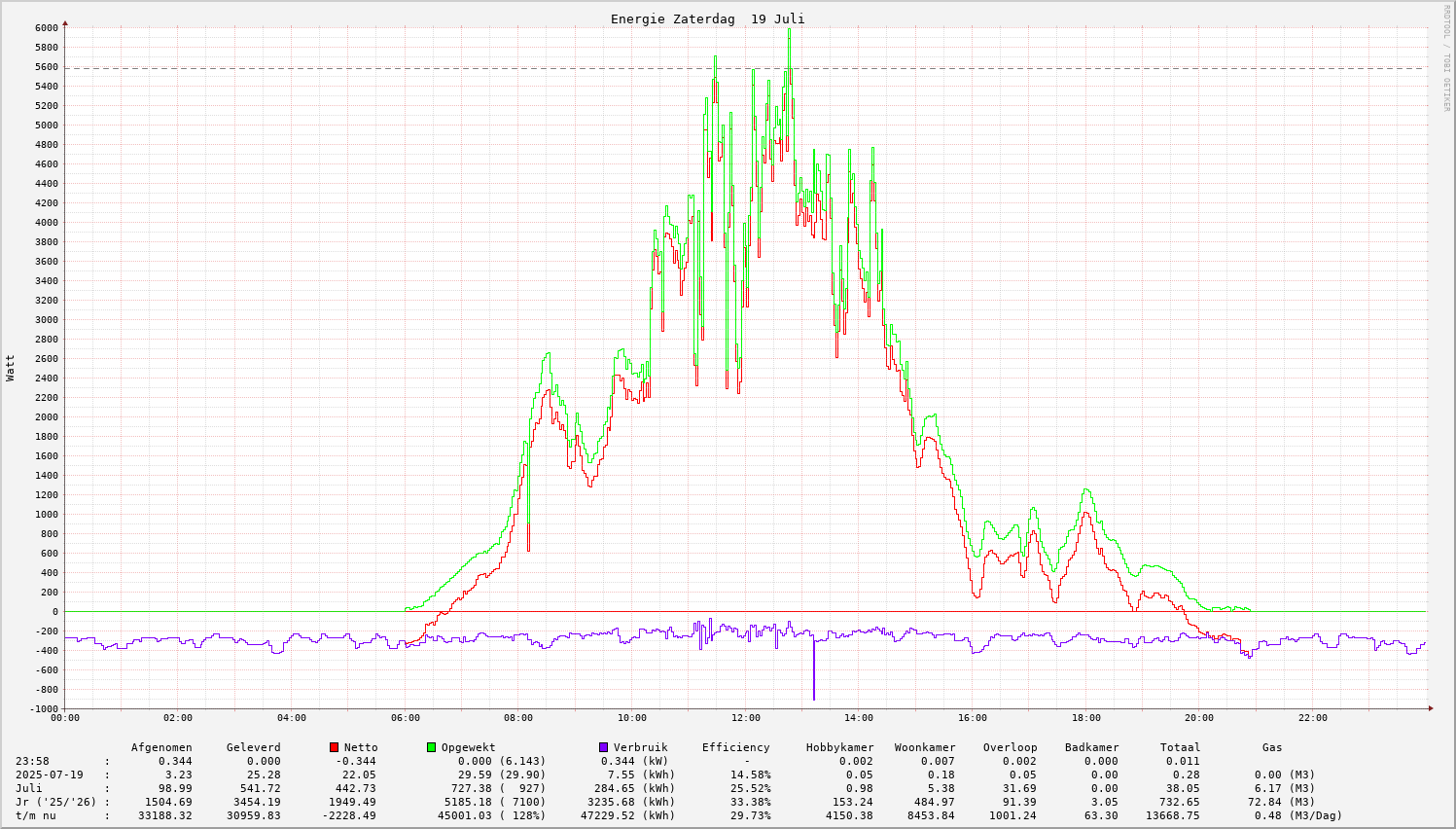
Task: Click the purple Verbruik legend swatch
Action: click(603, 747)
